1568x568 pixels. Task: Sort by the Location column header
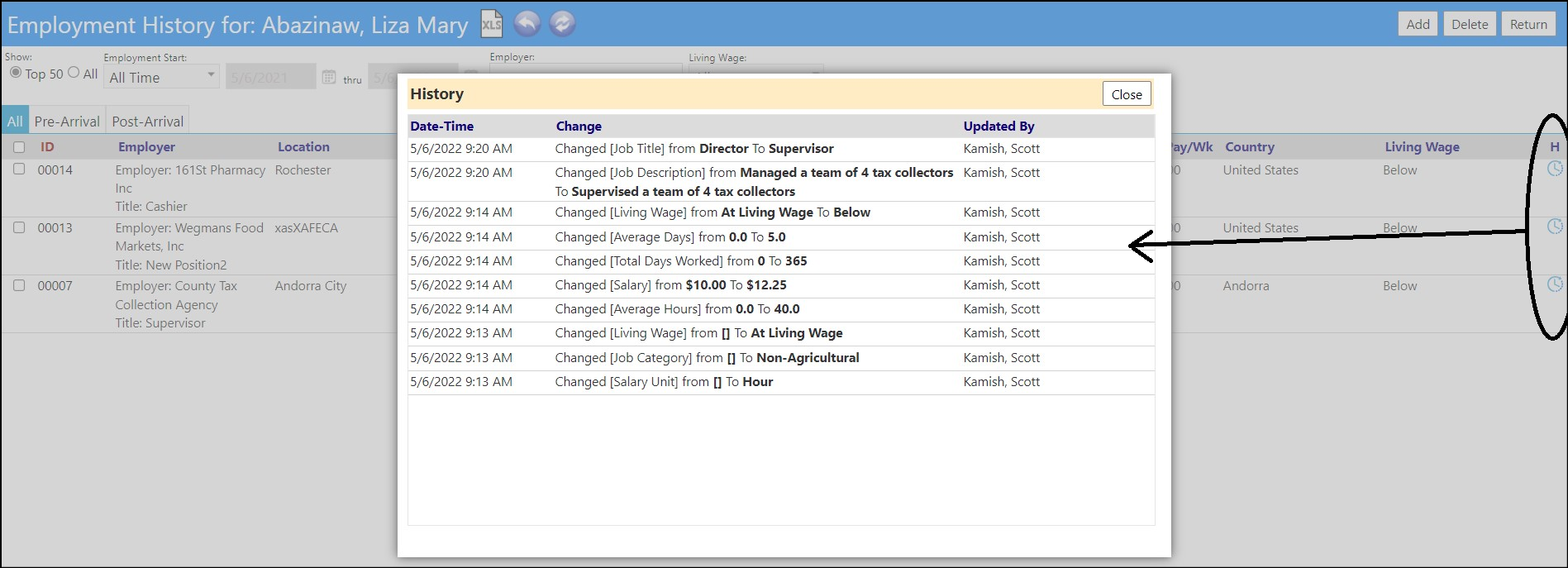(303, 147)
